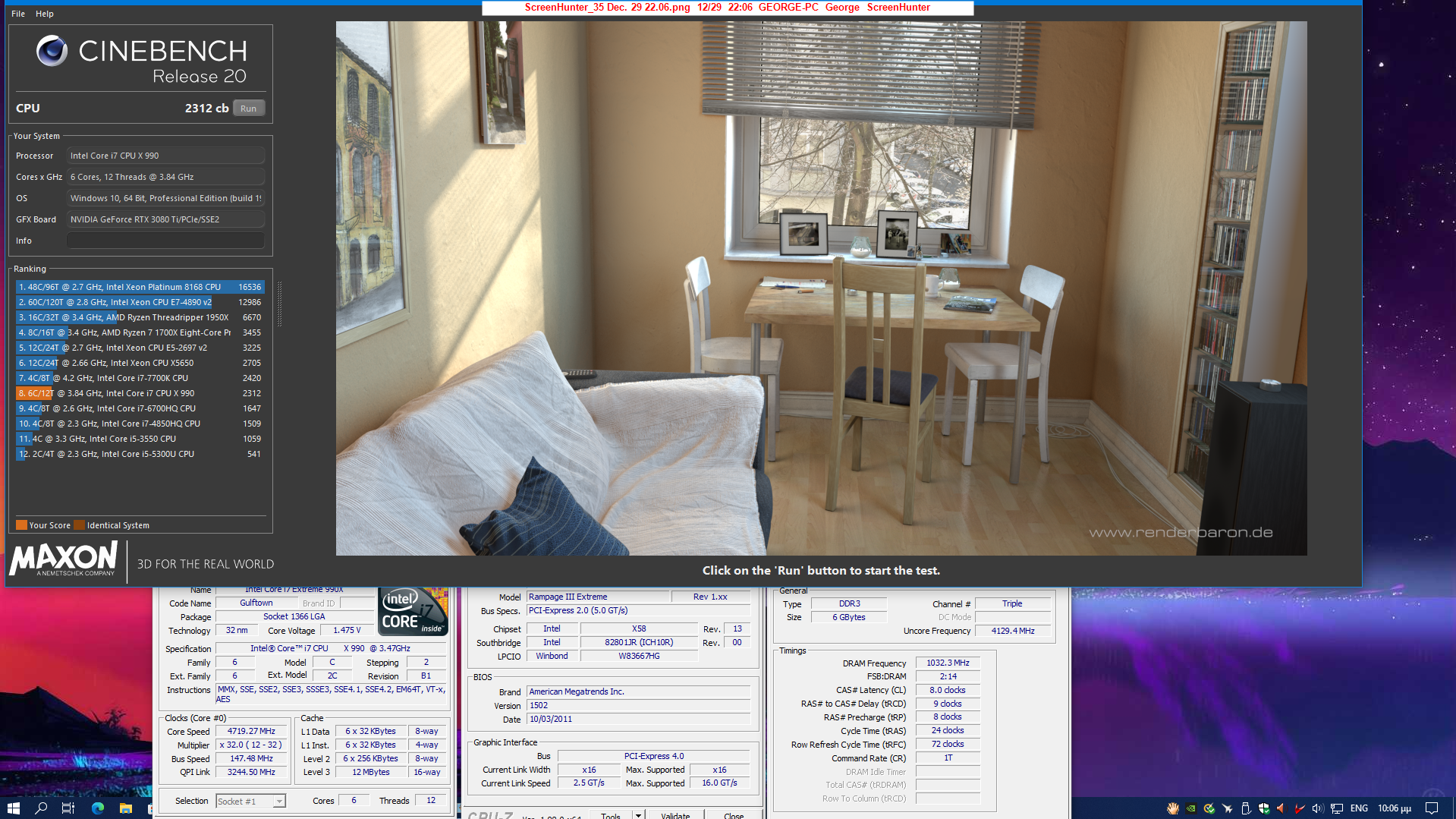Image resolution: width=1456 pixels, height=819 pixels.
Task: Click the airplane tray icon
Action: pyautogui.click(x=1228, y=808)
